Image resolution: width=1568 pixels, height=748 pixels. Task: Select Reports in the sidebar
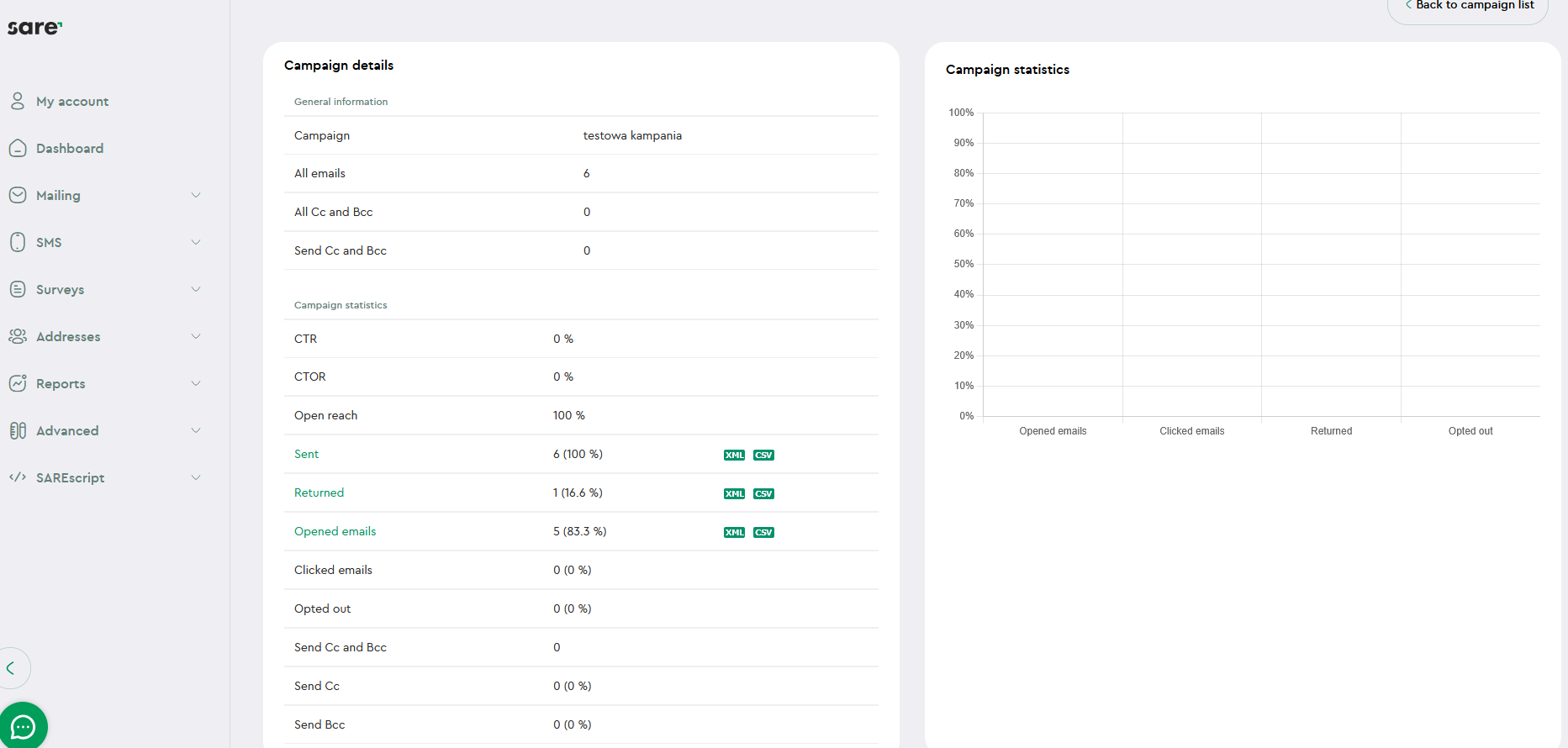[x=61, y=384]
